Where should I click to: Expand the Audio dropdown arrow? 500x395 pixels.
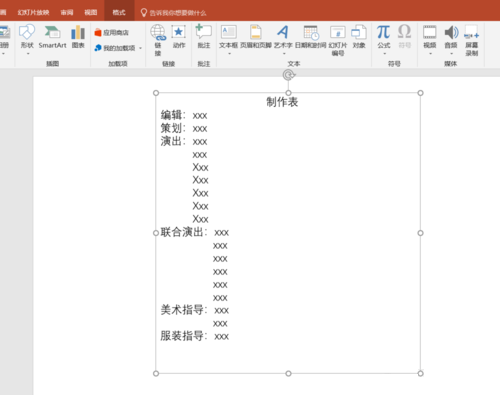[x=452, y=53]
